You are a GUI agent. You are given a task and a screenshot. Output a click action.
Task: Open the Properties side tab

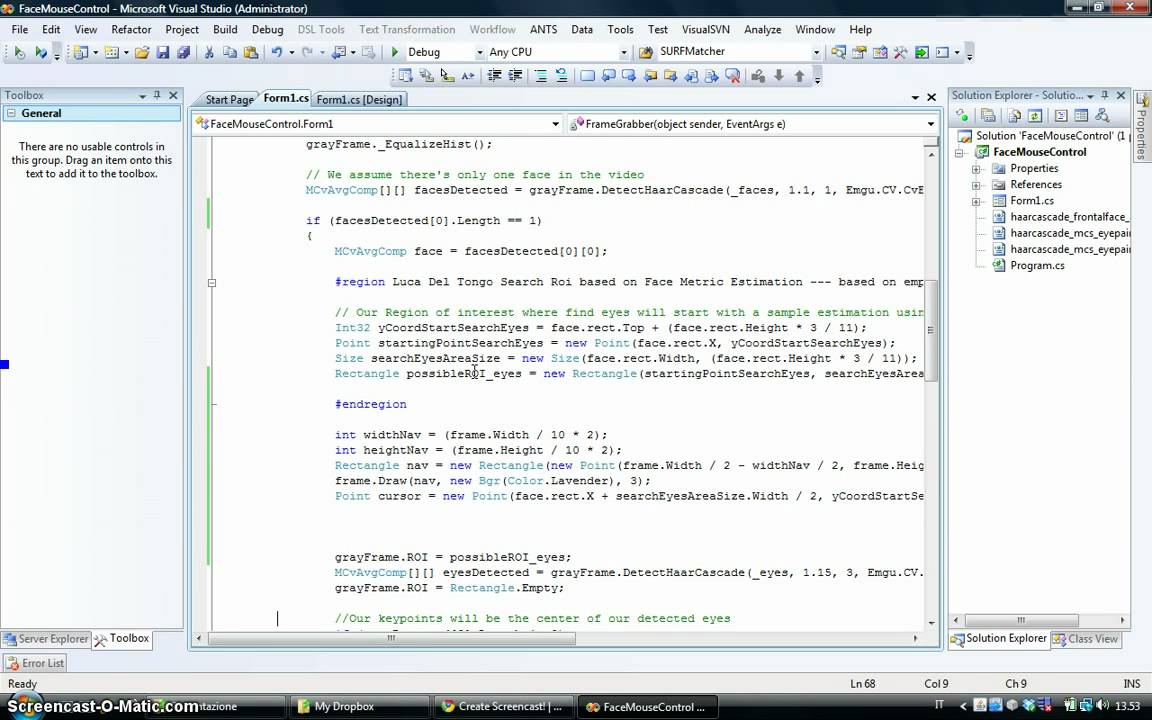coord(1142,126)
